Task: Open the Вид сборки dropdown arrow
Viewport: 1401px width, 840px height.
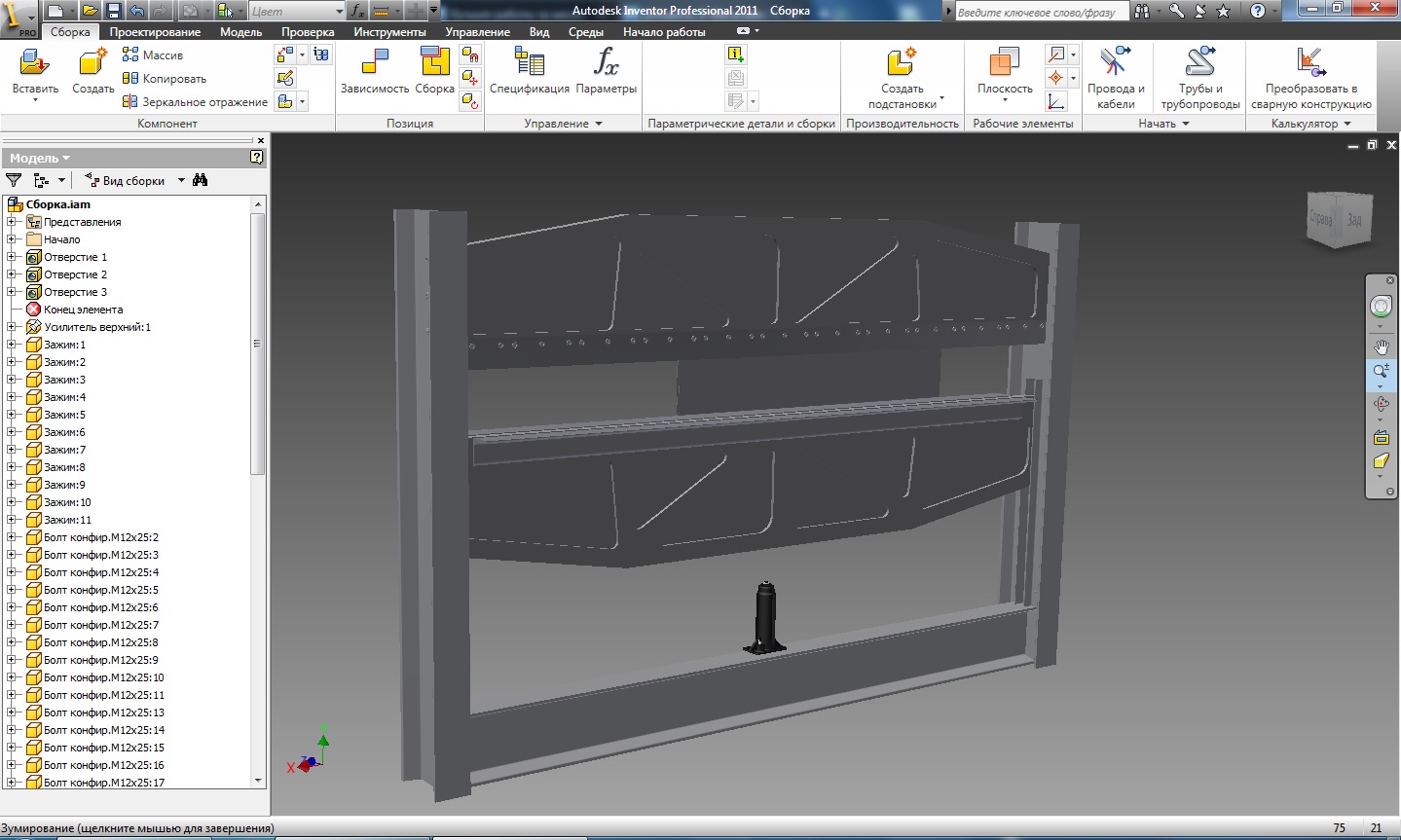Action: click(181, 180)
